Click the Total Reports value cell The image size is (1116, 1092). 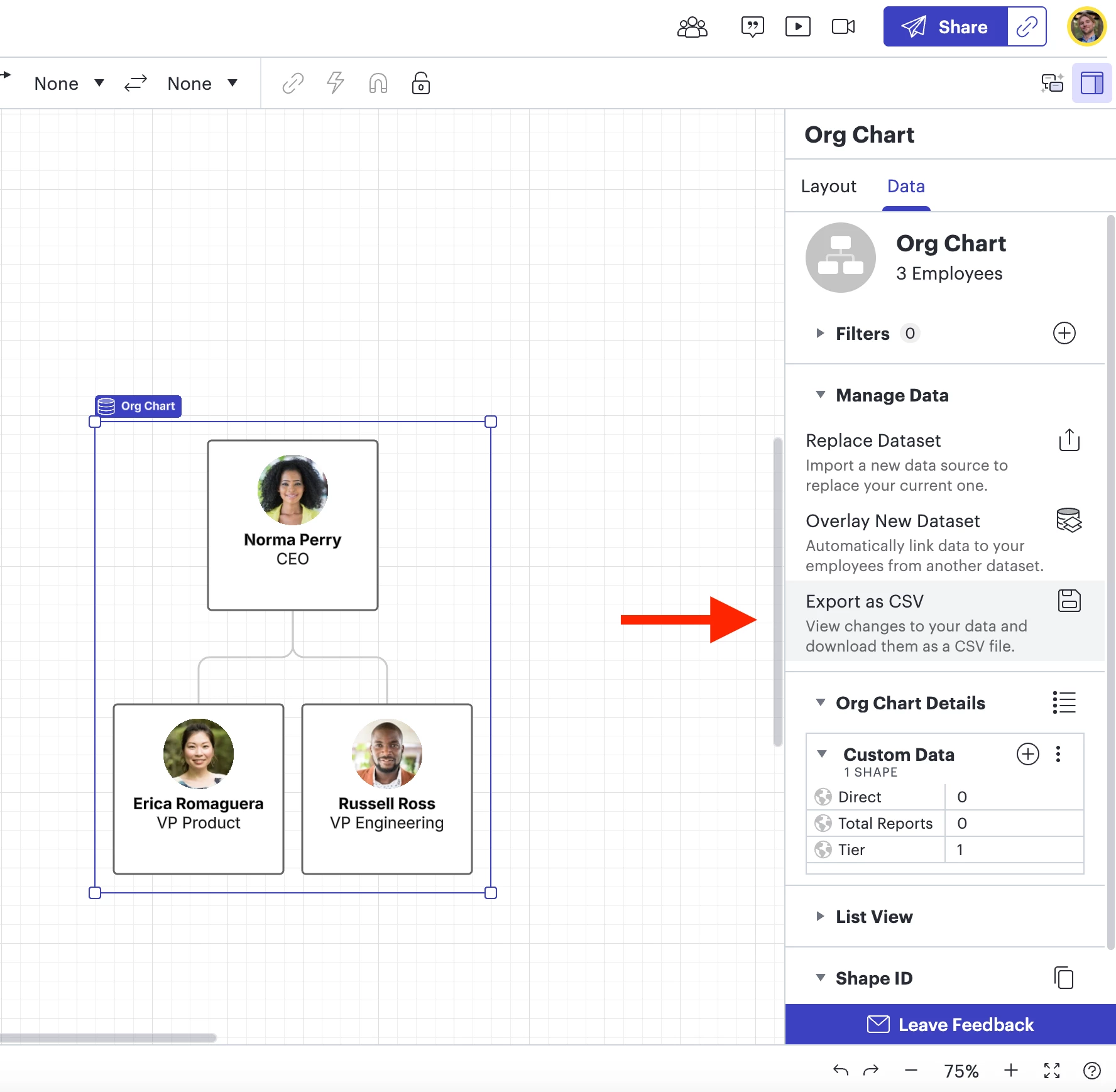tap(1014, 823)
